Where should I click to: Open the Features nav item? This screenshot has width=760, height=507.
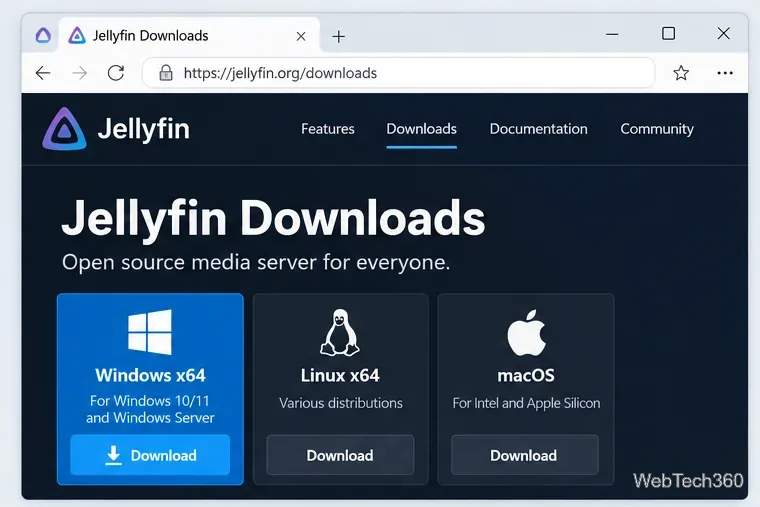[x=328, y=129]
